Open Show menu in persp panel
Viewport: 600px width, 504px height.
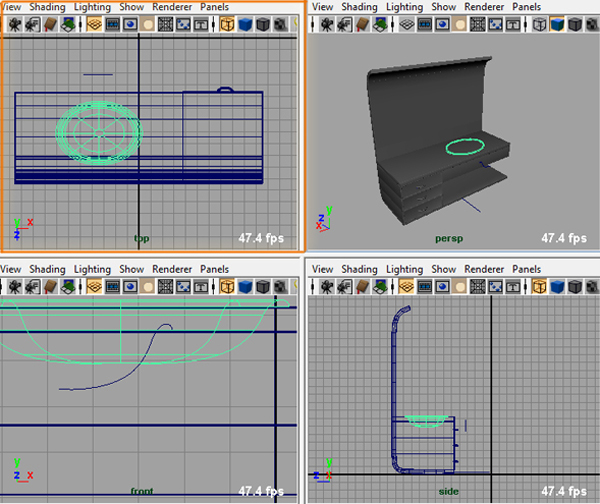pos(444,7)
